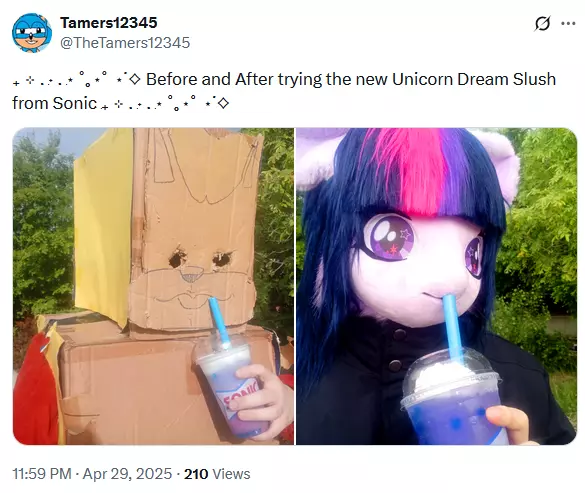Click the tweet text about Unicorn Dream Slush
The height and width of the screenshot is (493, 585).
tap(284, 91)
